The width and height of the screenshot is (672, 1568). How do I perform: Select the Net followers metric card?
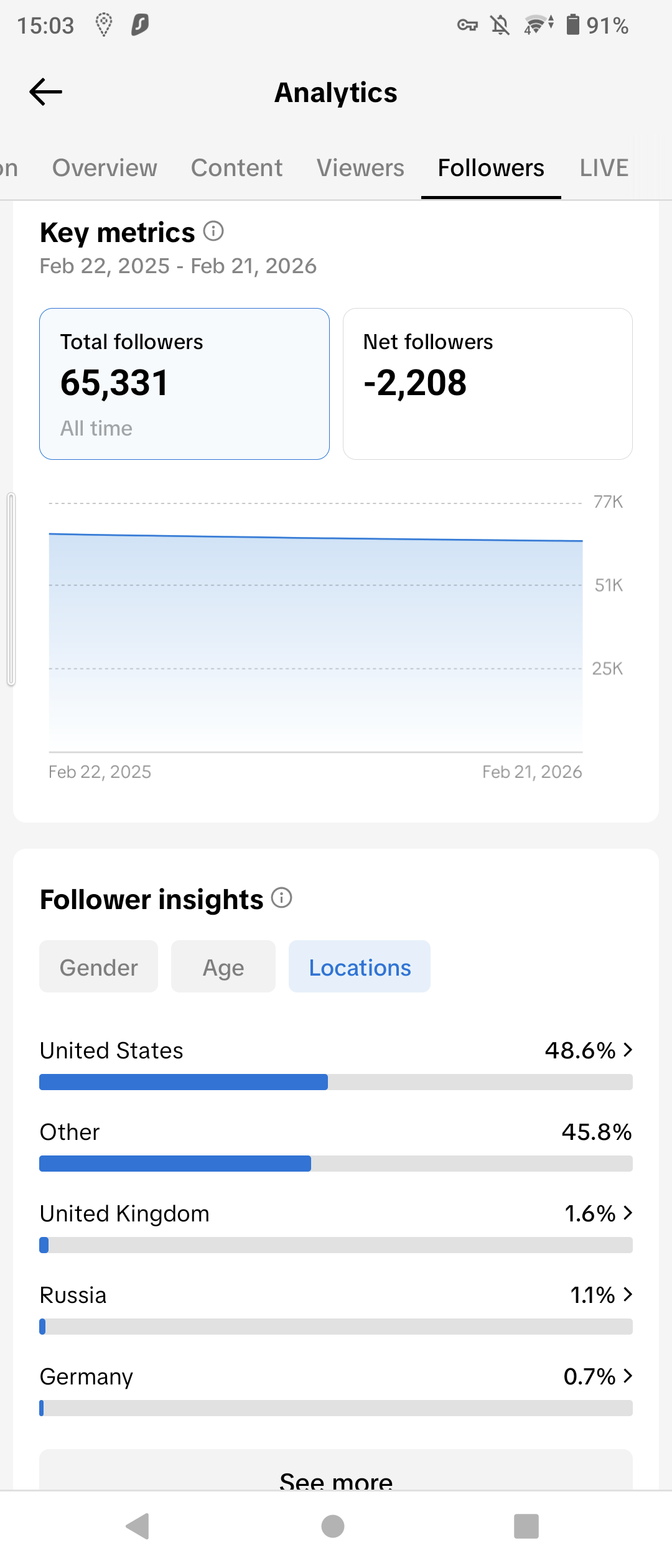[488, 384]
